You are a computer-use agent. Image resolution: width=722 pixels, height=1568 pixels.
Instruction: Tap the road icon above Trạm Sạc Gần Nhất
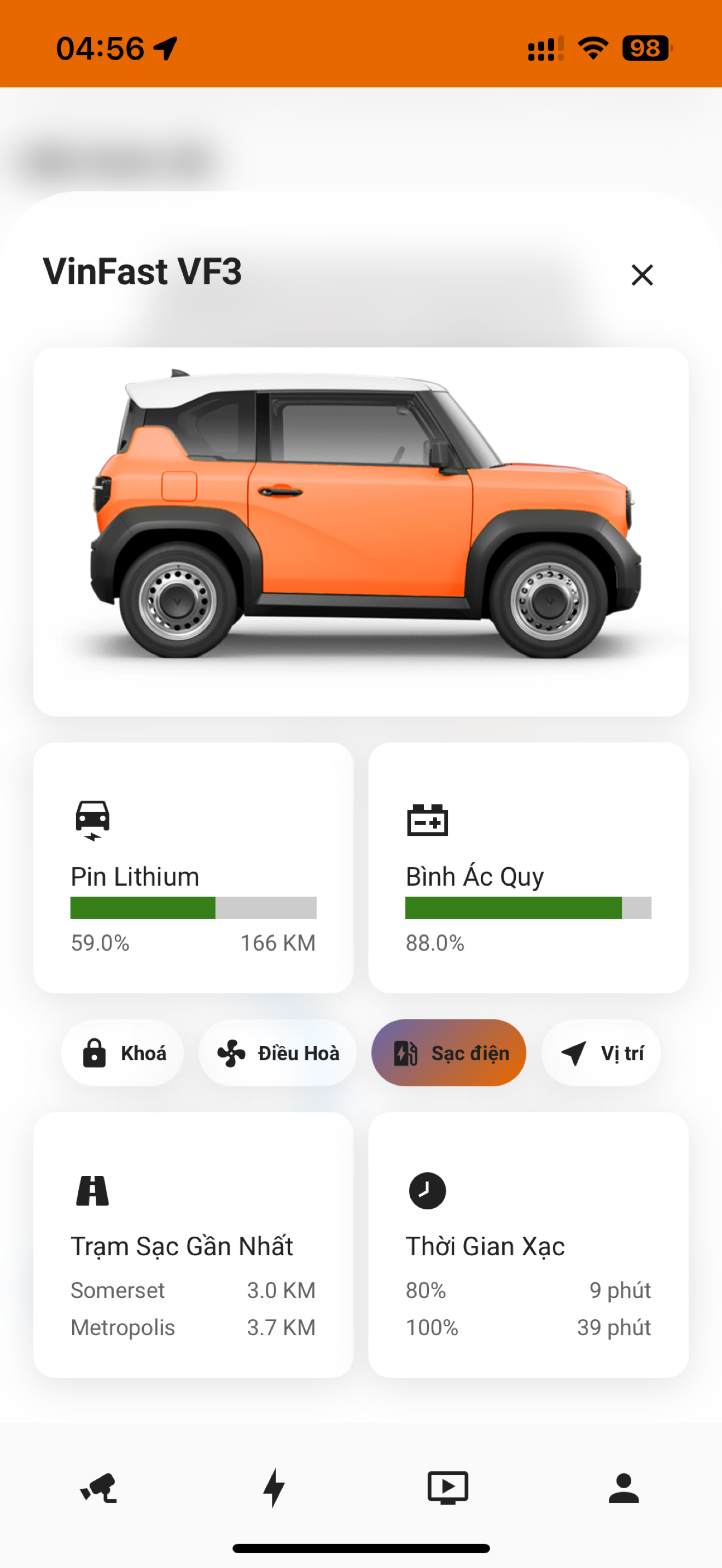(92, 1191)
